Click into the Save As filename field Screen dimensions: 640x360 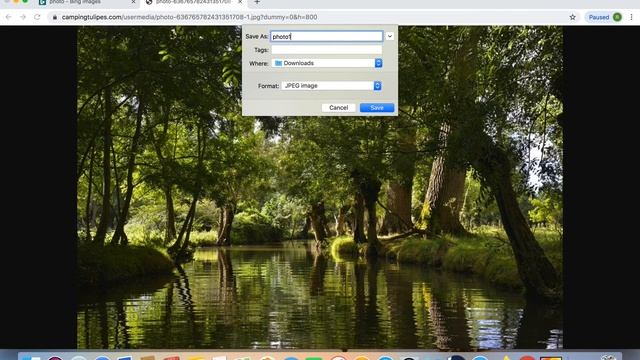tap(327, 36)
